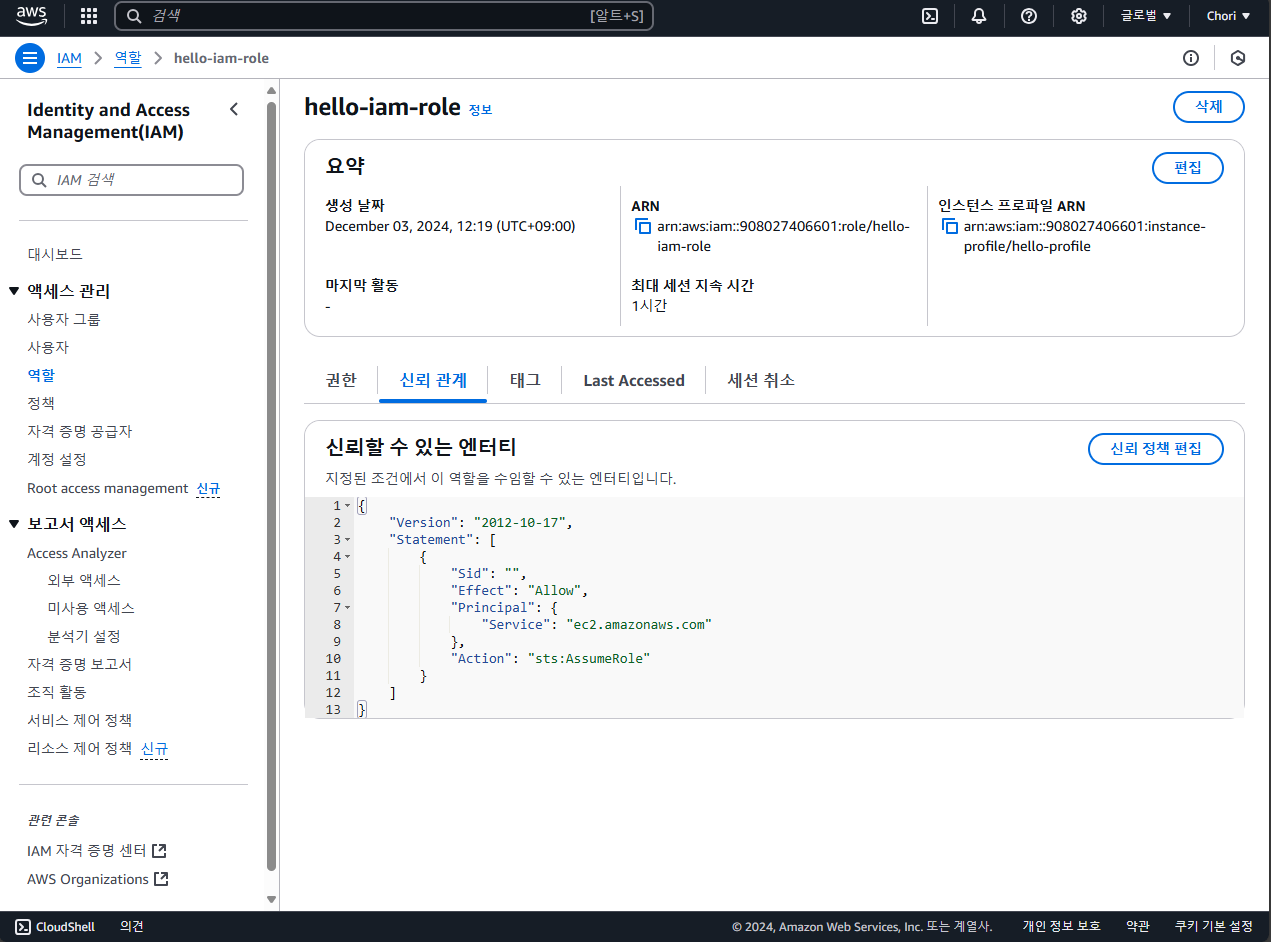Image resolution: width=1271 pixels, height=942 pixels.
Task: Open 대시보드 in the sidebar
Action: pyautogui.click(x=55, y=254)
